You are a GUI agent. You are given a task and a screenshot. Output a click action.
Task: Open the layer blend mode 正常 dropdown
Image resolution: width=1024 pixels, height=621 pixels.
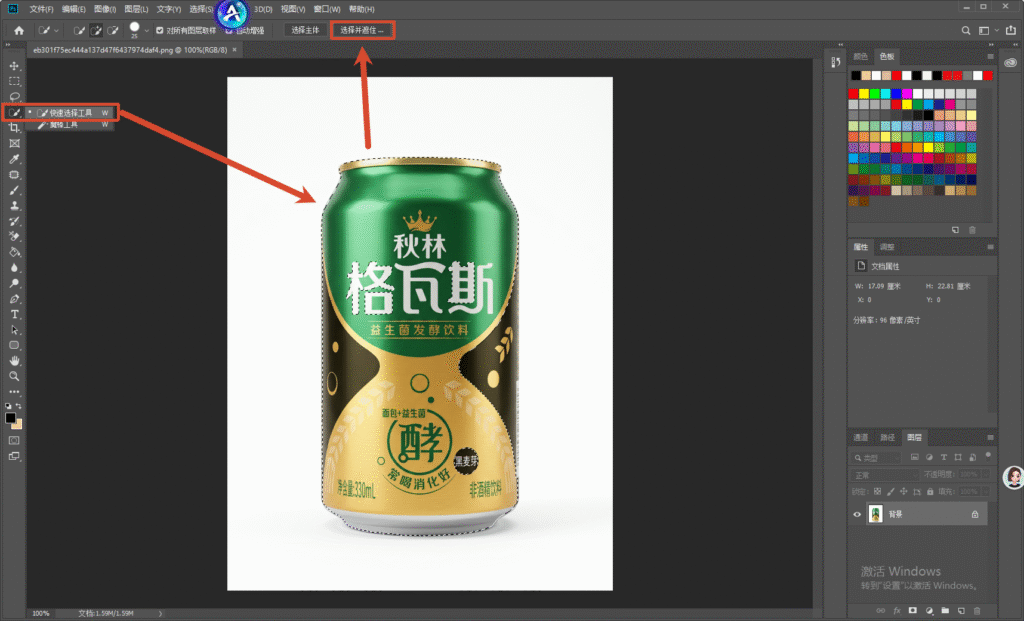[x=884, y=475]
